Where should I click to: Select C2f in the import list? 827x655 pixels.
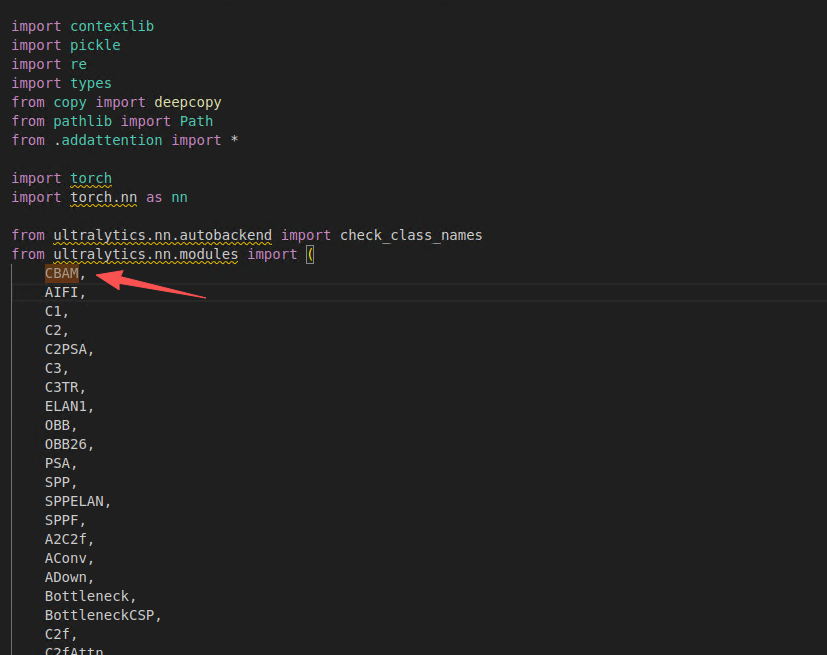pyautogui.click(x=57, y=634)
